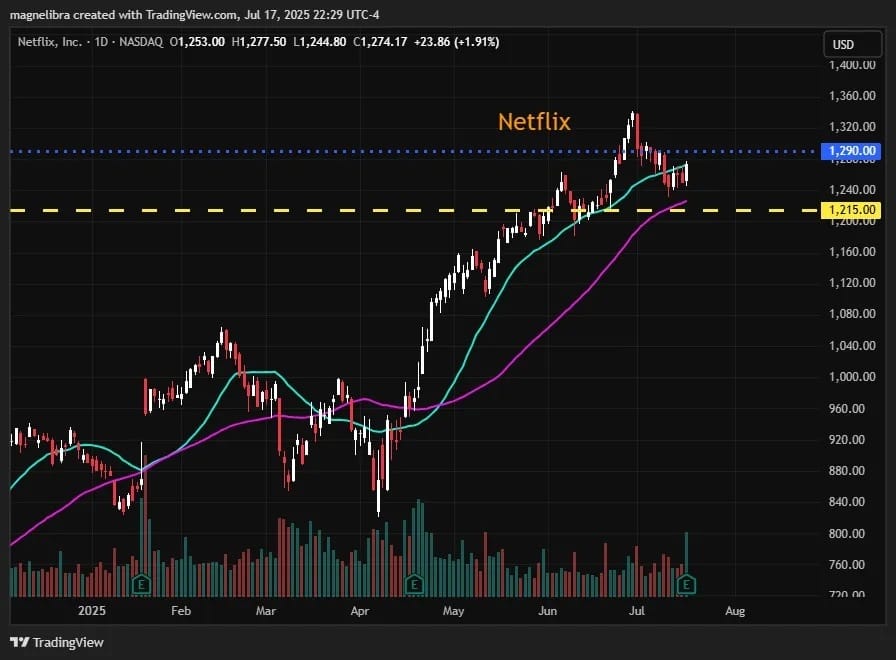Click the blue 1,290.00 price label
Image resolution: width=896 pixels, height=660 pixels.
pos(851,151)
